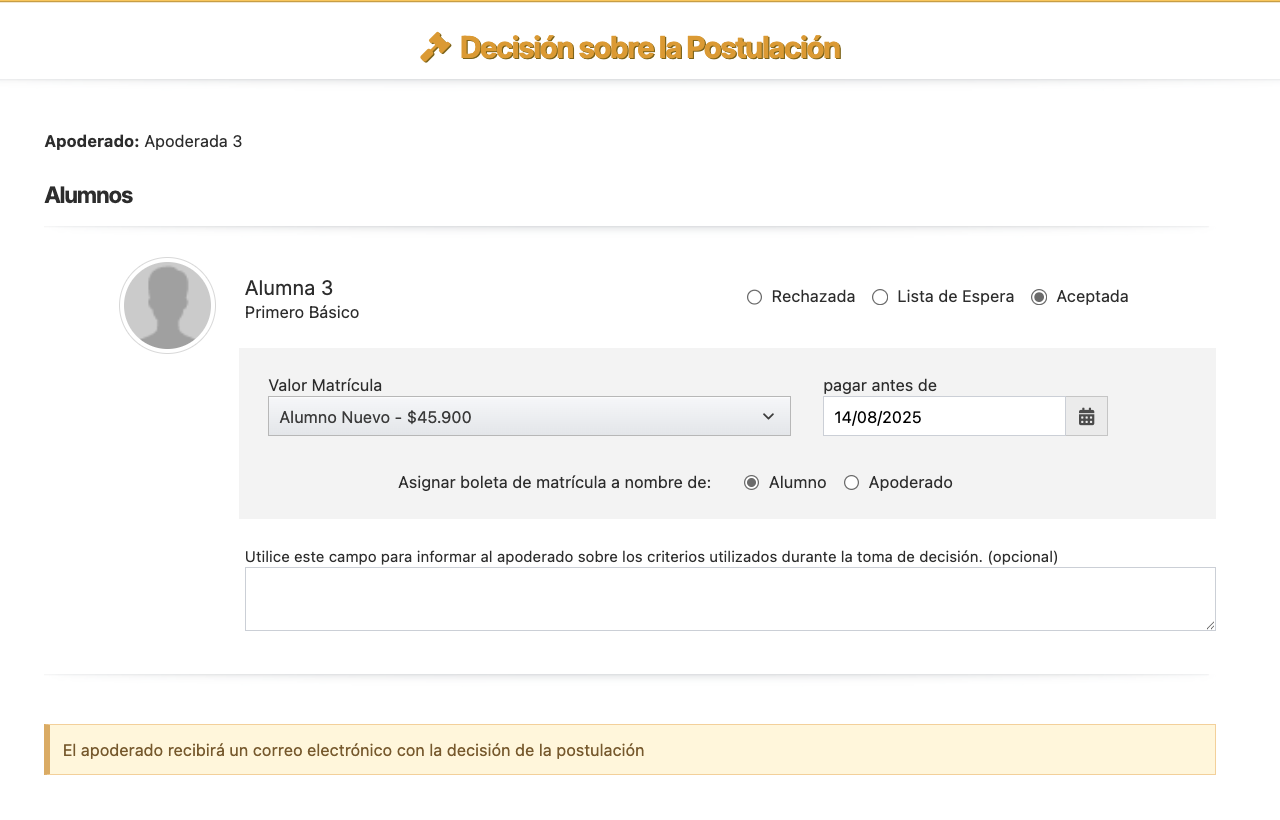Click the 'Alumnos' section heading
Image resolution: width=1280 pixels, height=820 pixels.
click(88, 195)
